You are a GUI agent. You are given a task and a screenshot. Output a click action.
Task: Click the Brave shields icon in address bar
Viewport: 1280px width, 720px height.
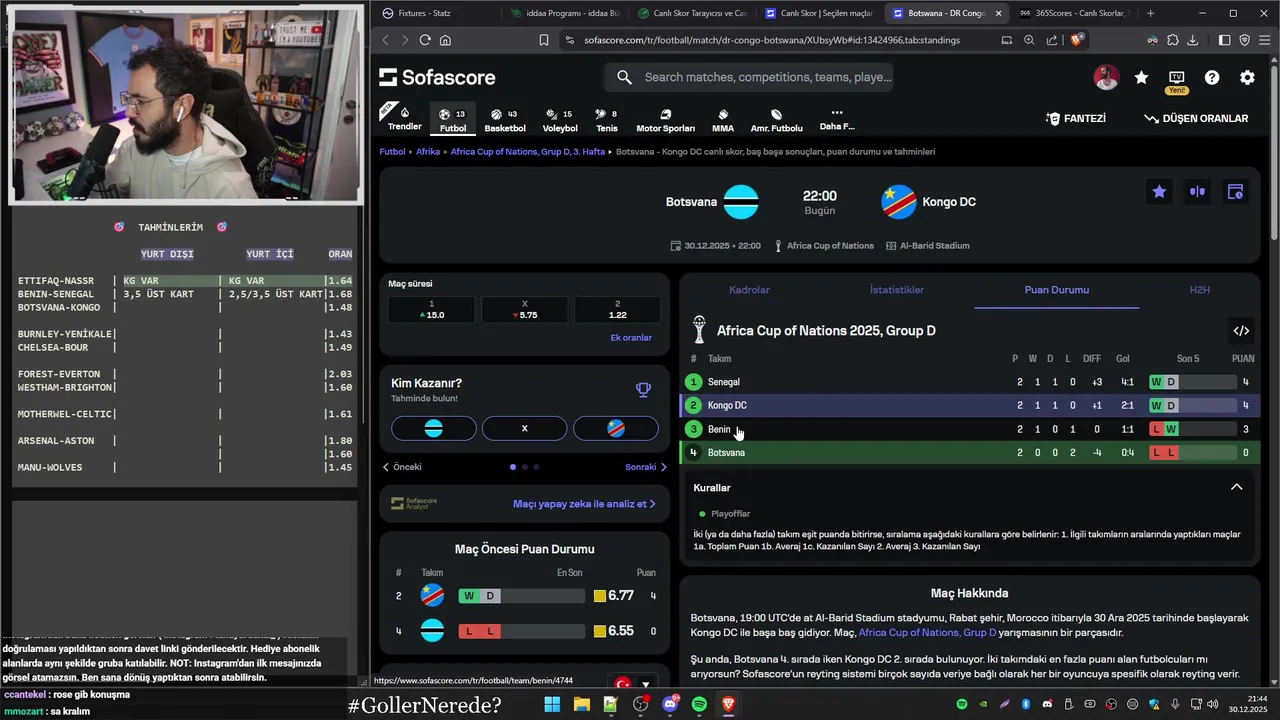1077,40
